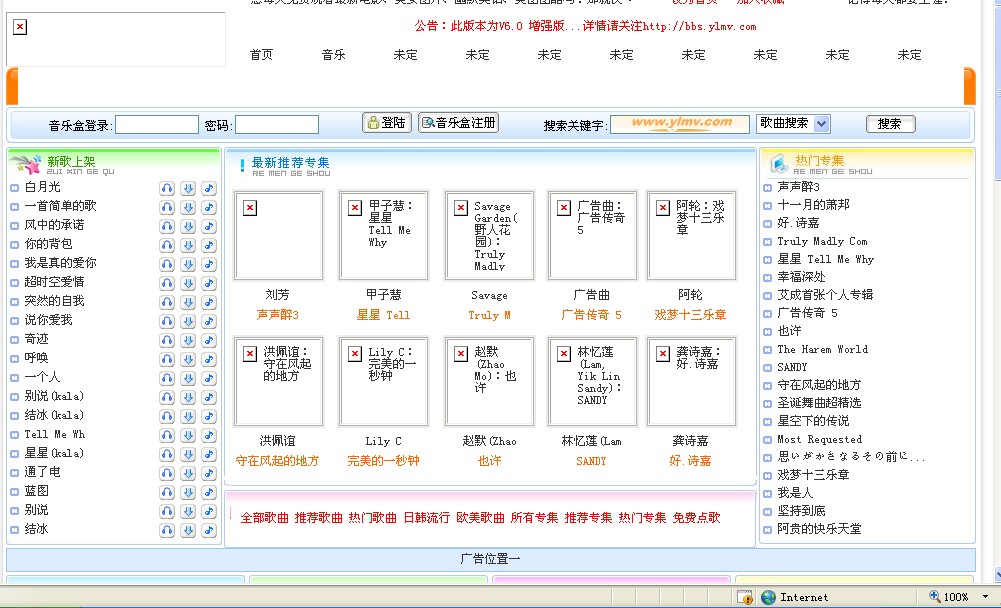Click the download arrow icon for 蓝图
Screen dimensions: 1001x608
(x=188, y=492)
